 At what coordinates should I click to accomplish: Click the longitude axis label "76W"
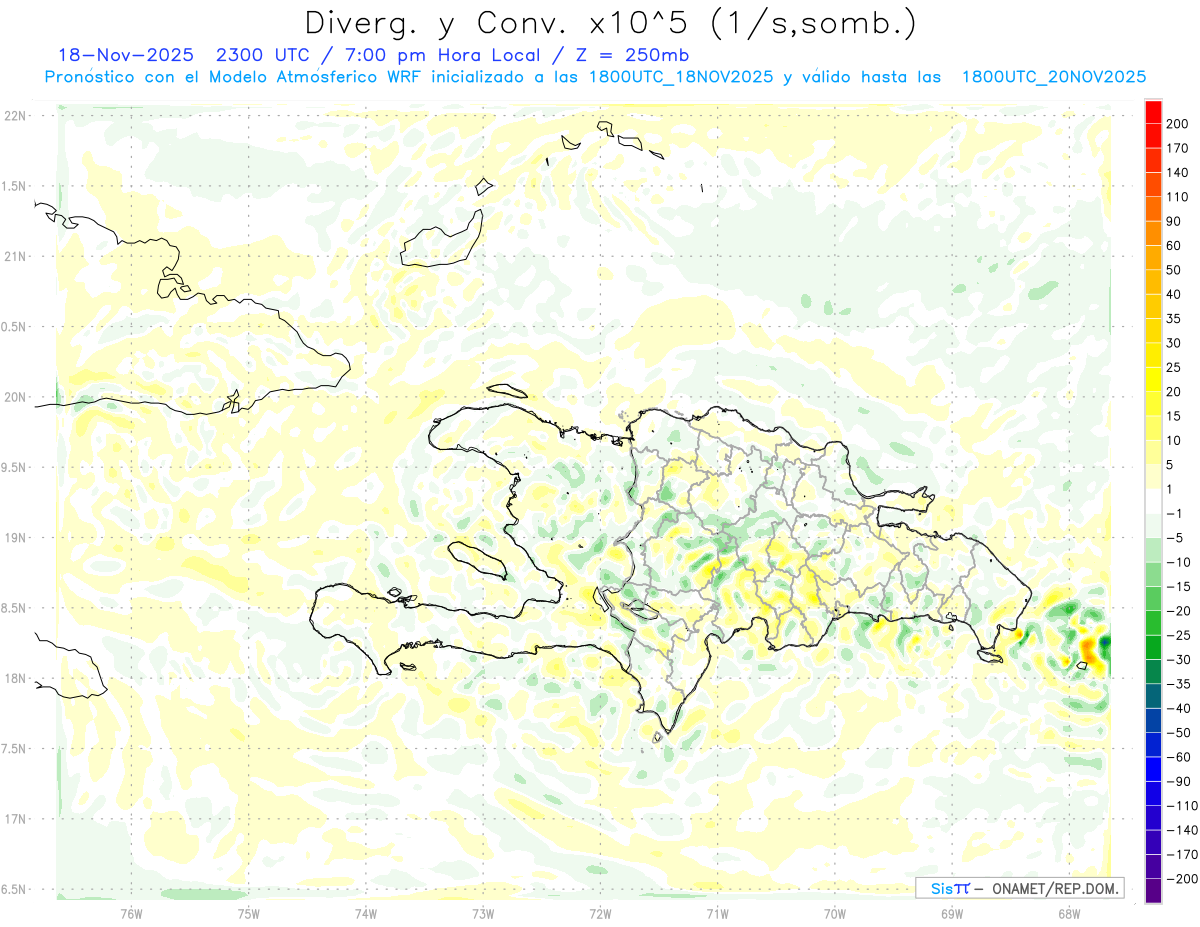[x=131, y=913]
